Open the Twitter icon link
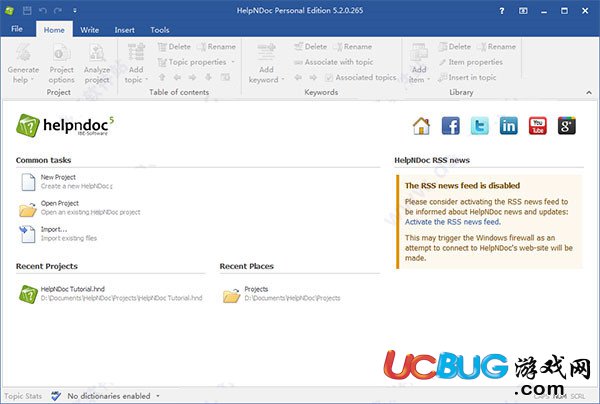This screenshot has width=600, height=404. coord(479,125)
